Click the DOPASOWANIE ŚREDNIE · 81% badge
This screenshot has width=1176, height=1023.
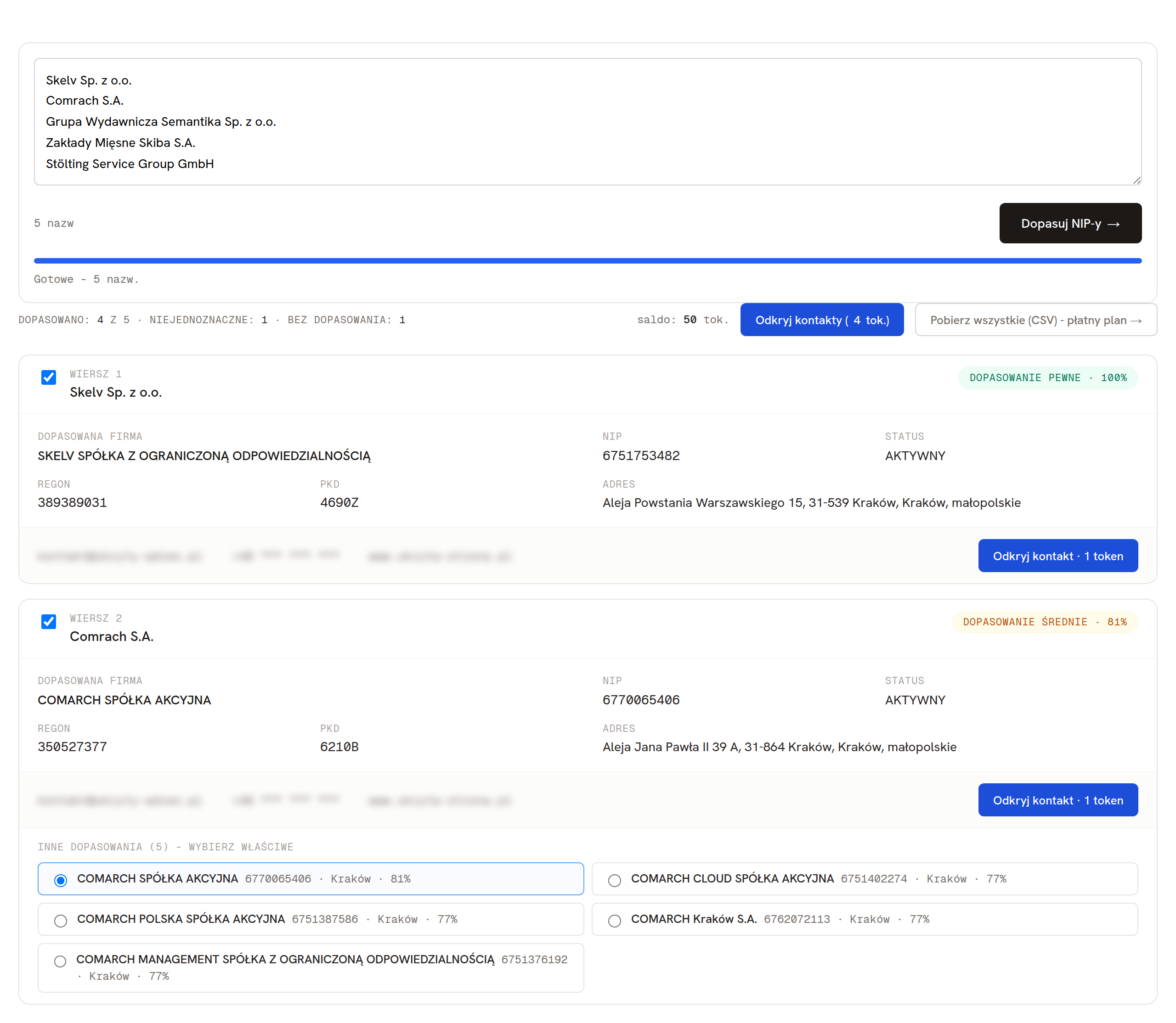coord(1045,622)
